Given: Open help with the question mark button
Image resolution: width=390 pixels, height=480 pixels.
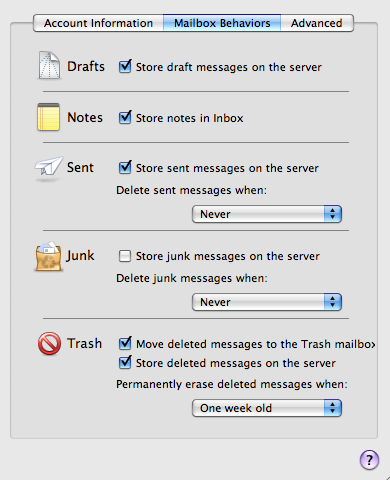Looking at the screenshot, I should 369,460.
